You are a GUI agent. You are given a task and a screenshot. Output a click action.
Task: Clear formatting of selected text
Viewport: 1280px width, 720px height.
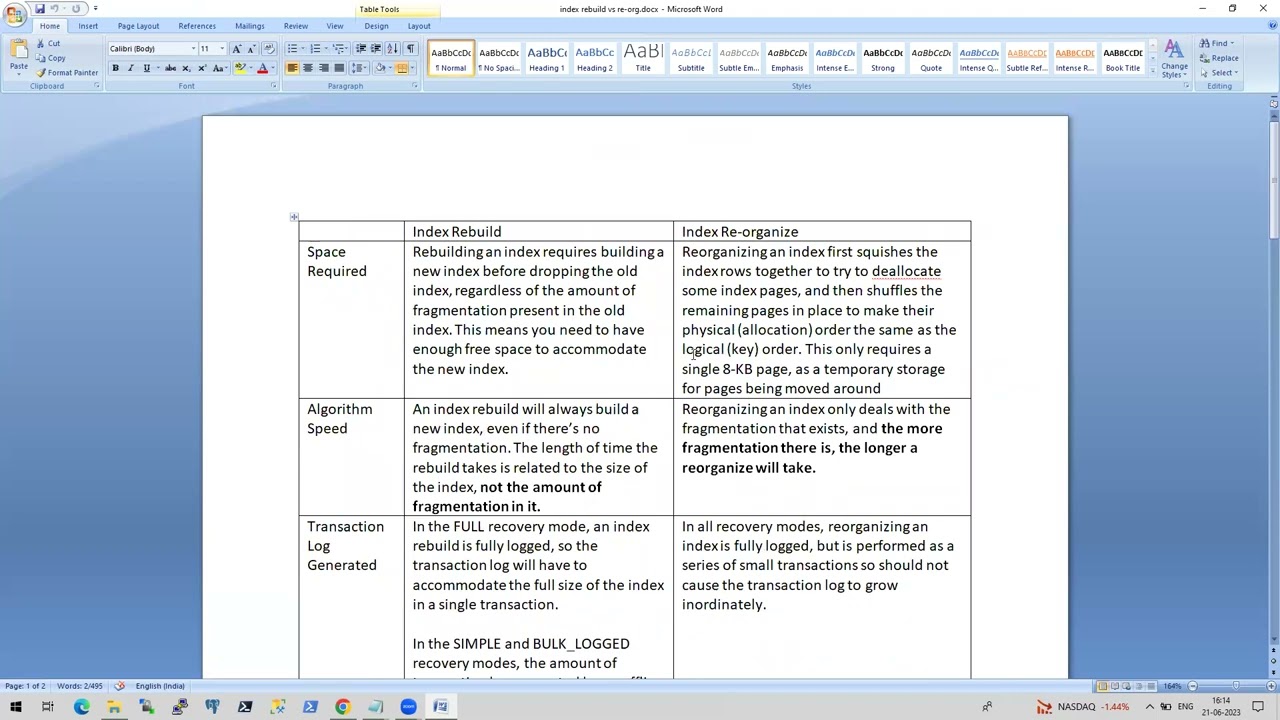point(269,49)
